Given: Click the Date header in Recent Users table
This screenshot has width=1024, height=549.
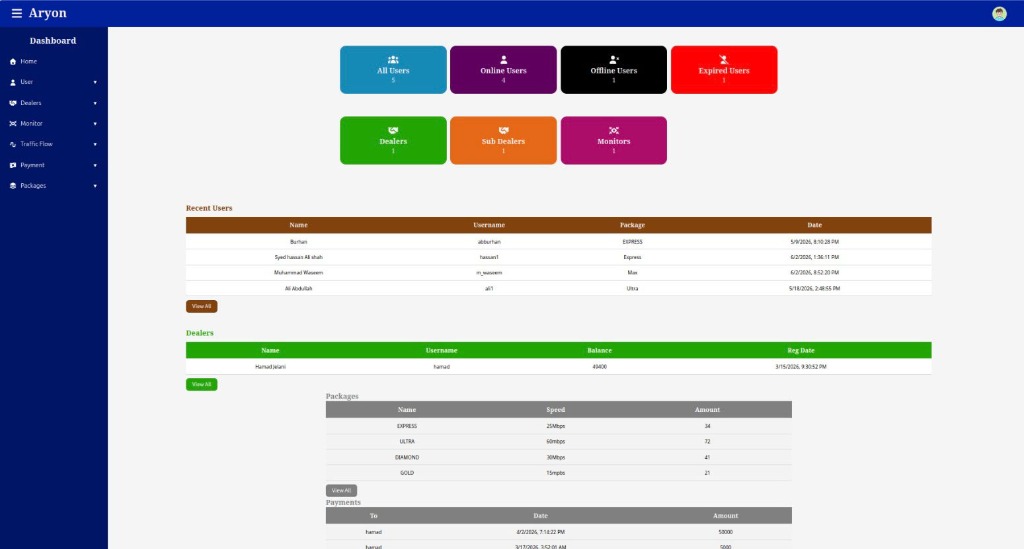Looking at the screenshot, I should (x=814, y=225).
